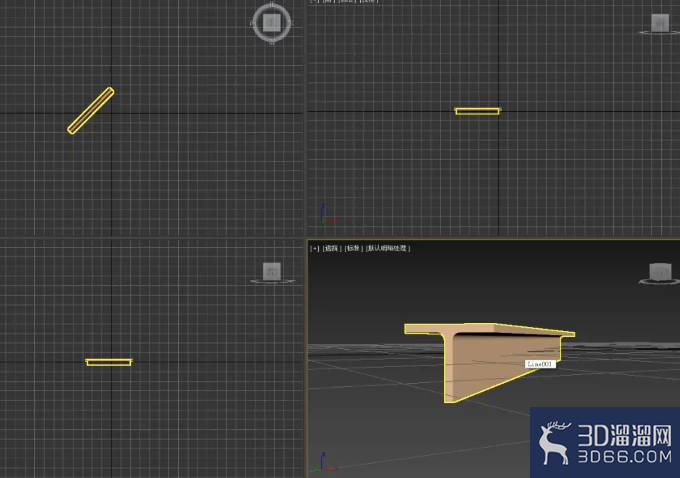Select the flat object in front viewport
Screen dimensions: 680x478
coord(477,111)
